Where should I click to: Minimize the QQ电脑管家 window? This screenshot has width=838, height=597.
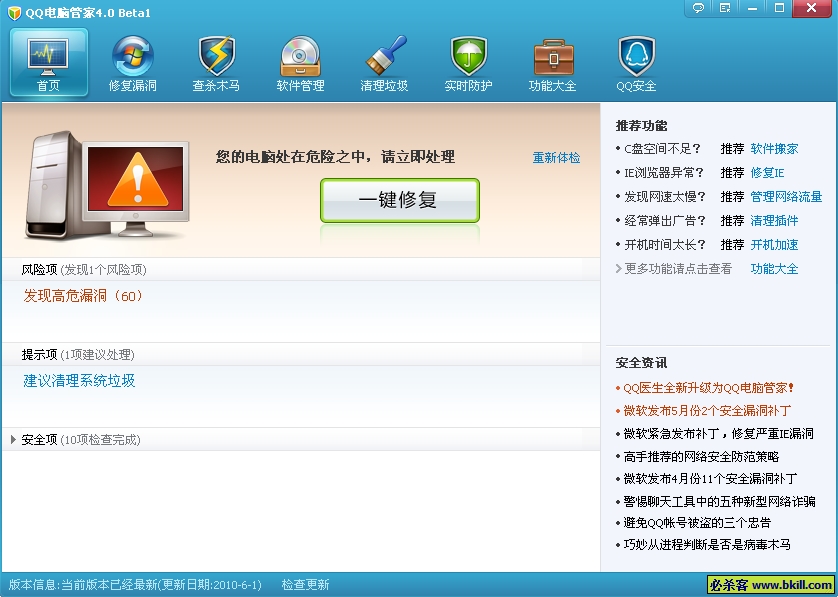pyautogui.click(x=752, y=8)
